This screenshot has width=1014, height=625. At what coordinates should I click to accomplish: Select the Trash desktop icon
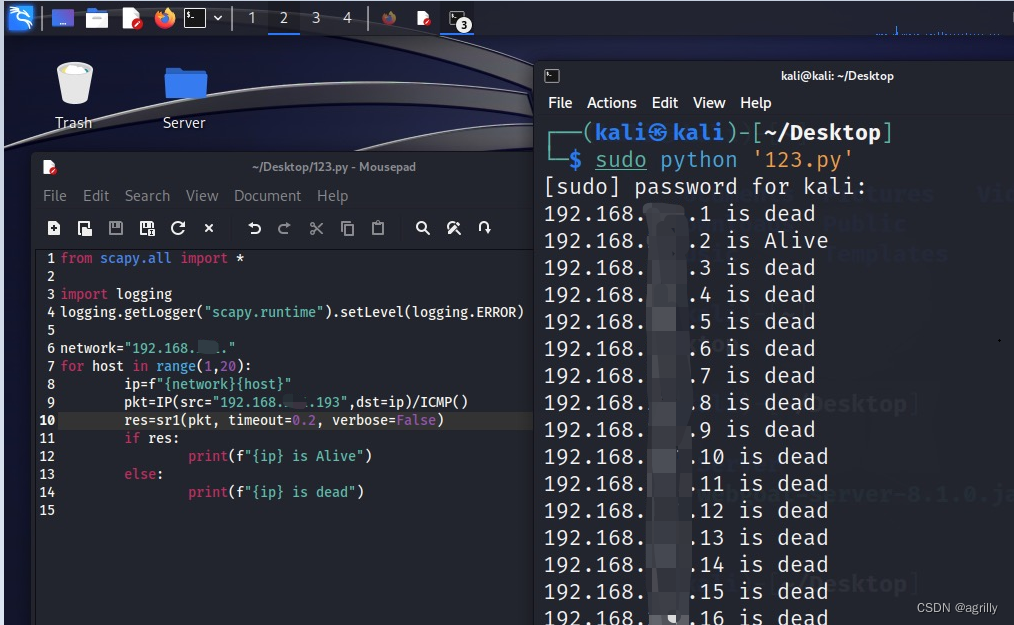point(74,96)
